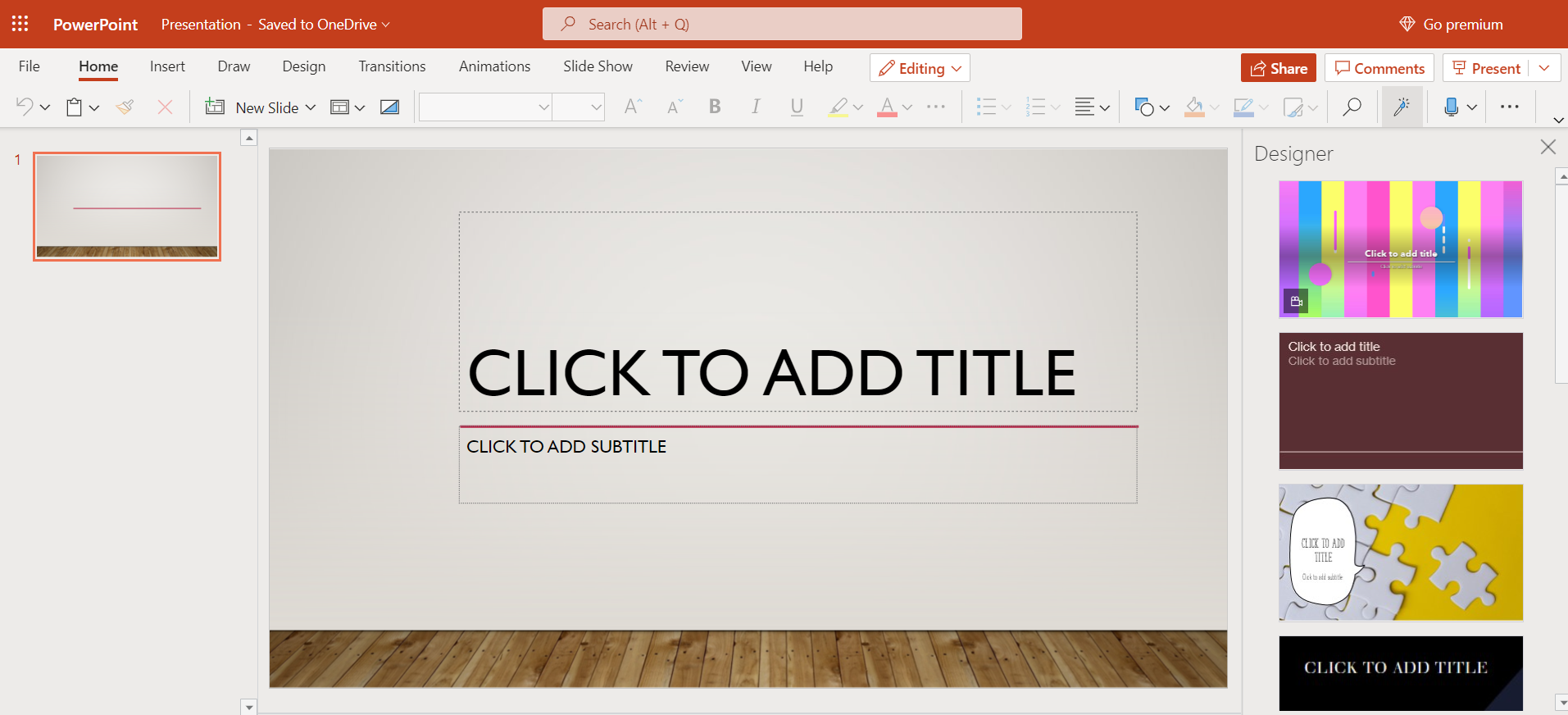Viewport: 1568px width, 715px height.
Task: Toggle Italic formatting
Action: (x=756, y=107)
